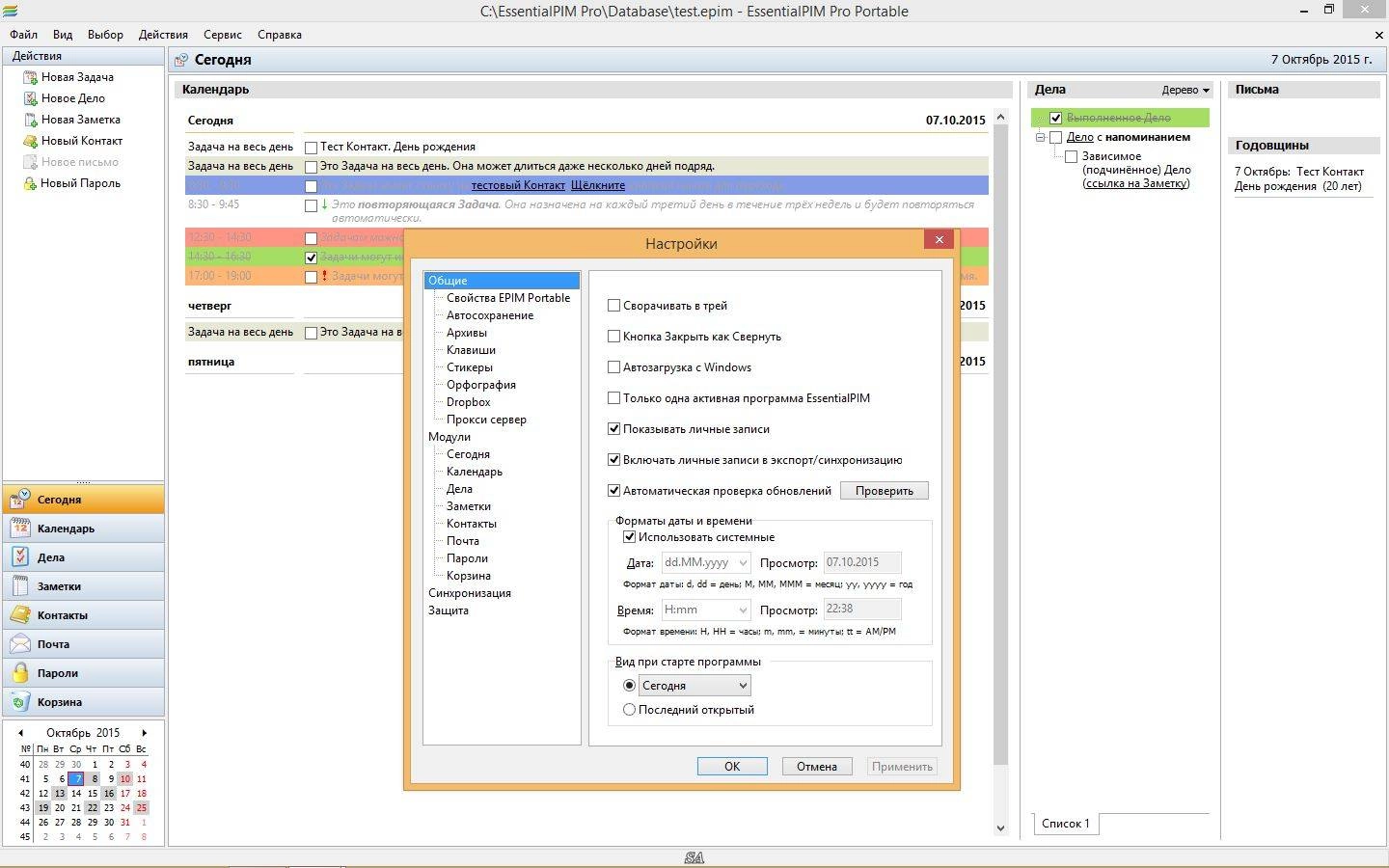
Task: Select the Последний открытый radio button
Action: click(629, 710)
